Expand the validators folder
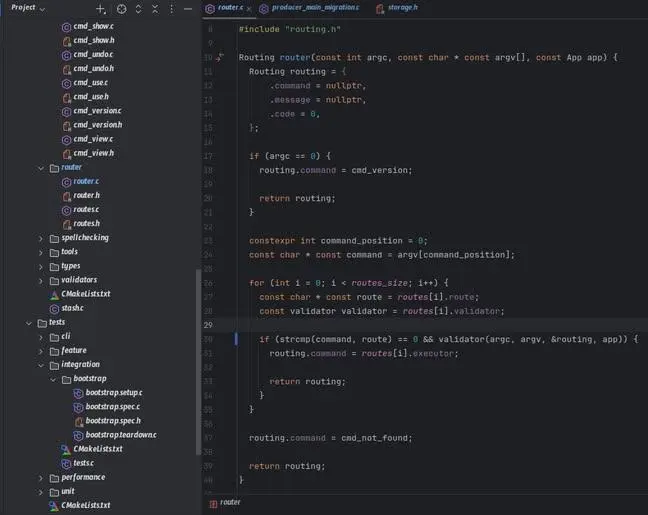Screen dimensions: 648x515 [x=41, y=281]
